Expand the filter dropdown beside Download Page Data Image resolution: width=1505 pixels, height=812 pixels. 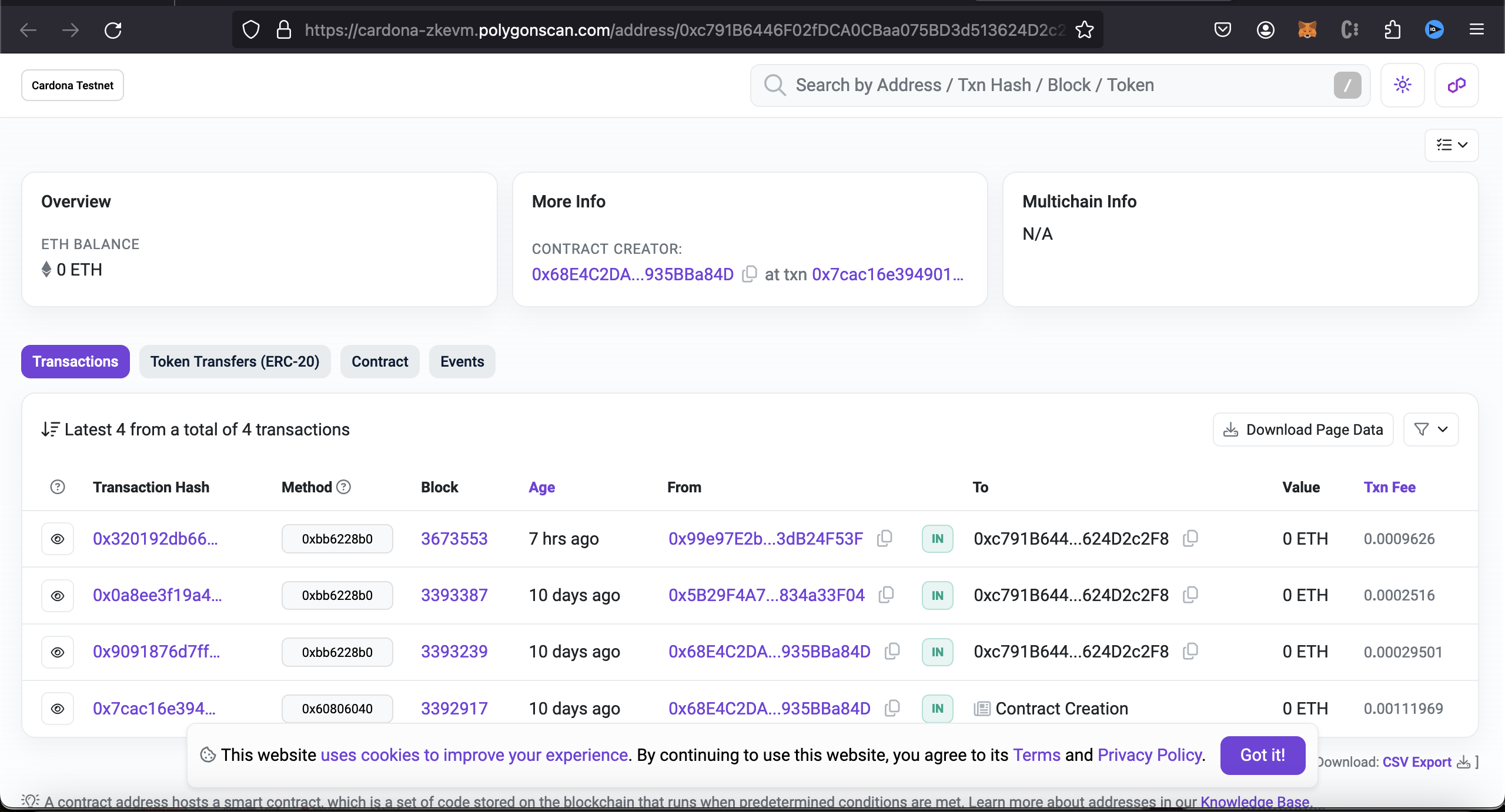[1430, 430]
